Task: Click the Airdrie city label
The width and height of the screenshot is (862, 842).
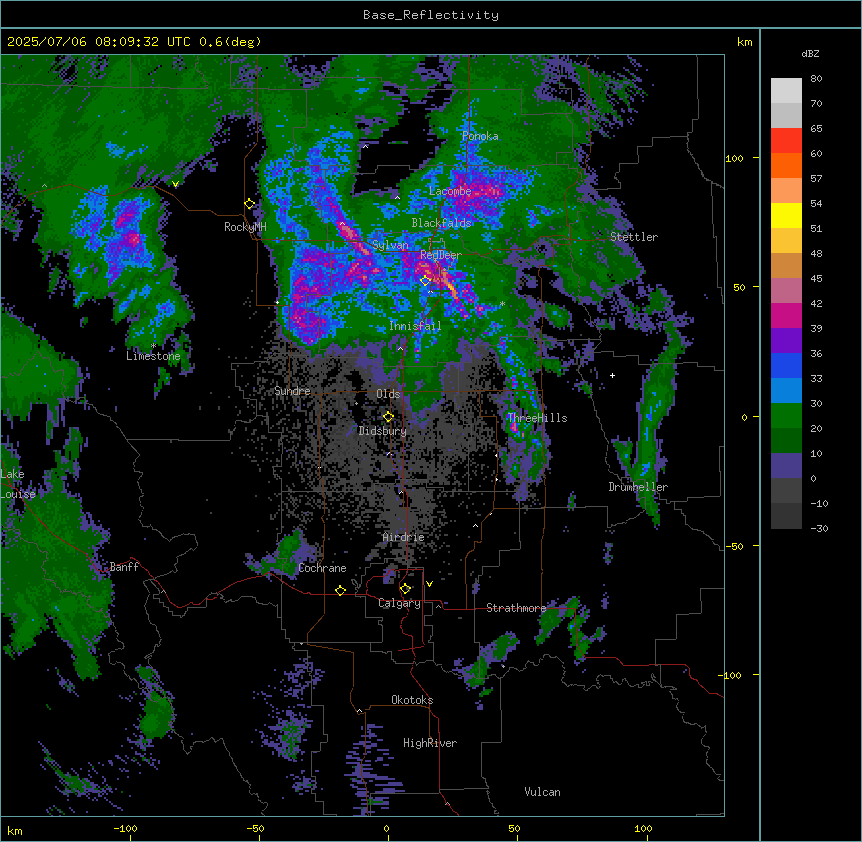Action: pyautogui.click(x=404, y=537)
